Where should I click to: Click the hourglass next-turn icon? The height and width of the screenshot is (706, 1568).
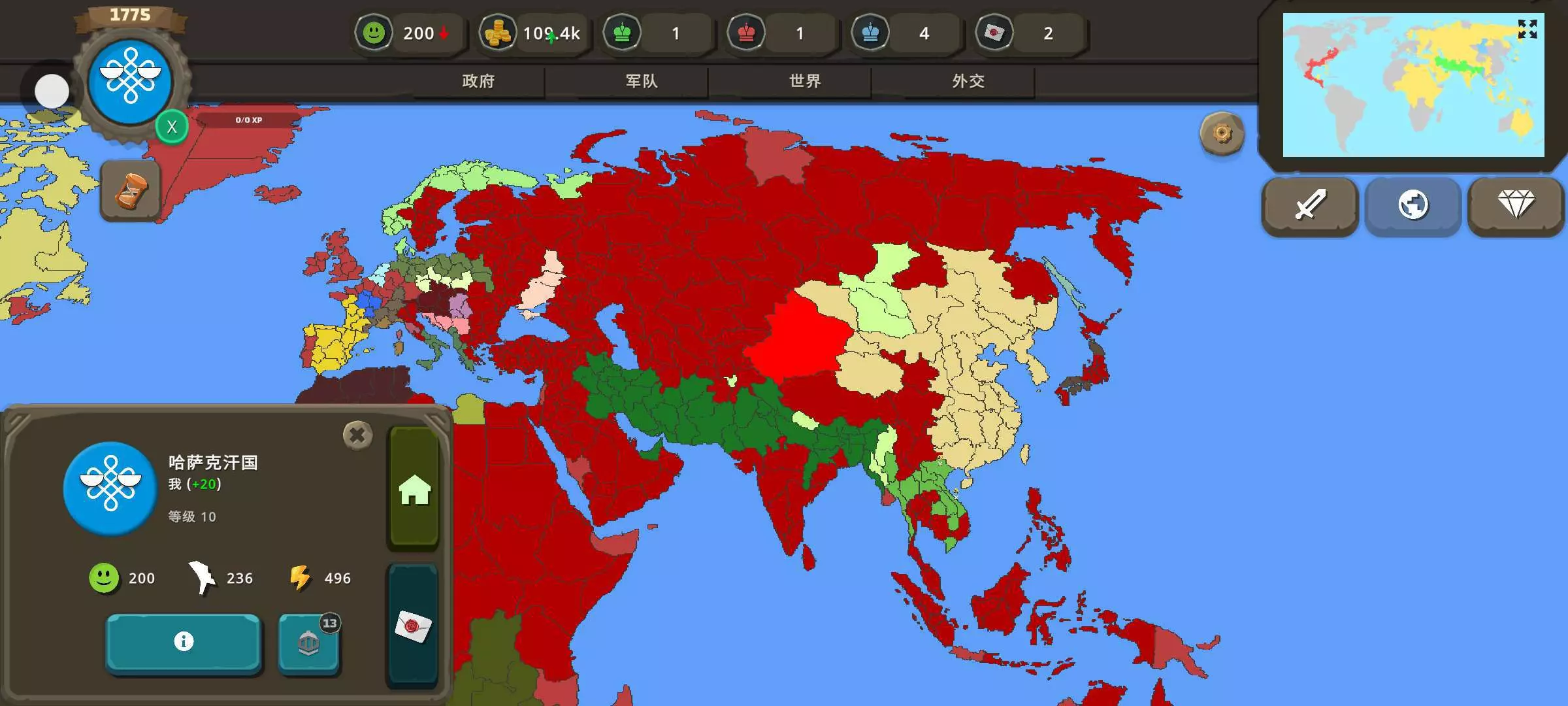click(130, 192)
